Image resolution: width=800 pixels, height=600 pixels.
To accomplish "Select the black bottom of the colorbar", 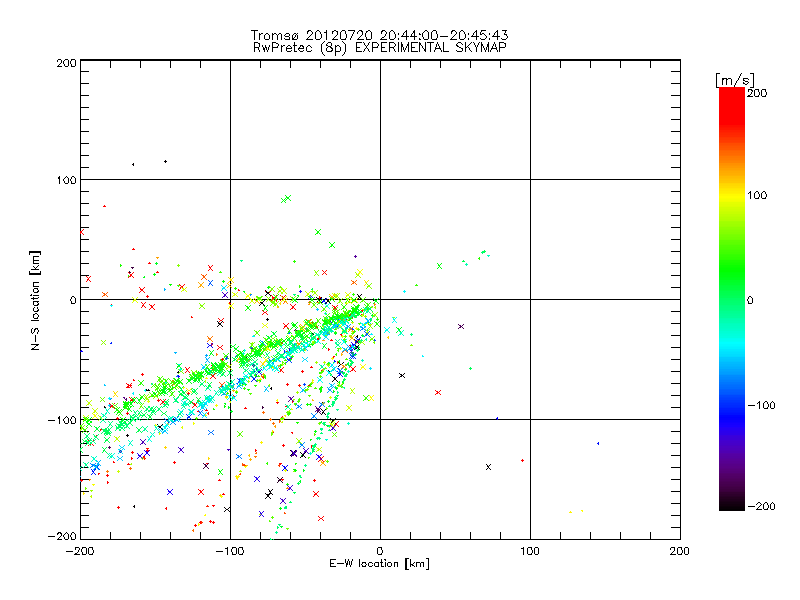I will click(731, 505).
